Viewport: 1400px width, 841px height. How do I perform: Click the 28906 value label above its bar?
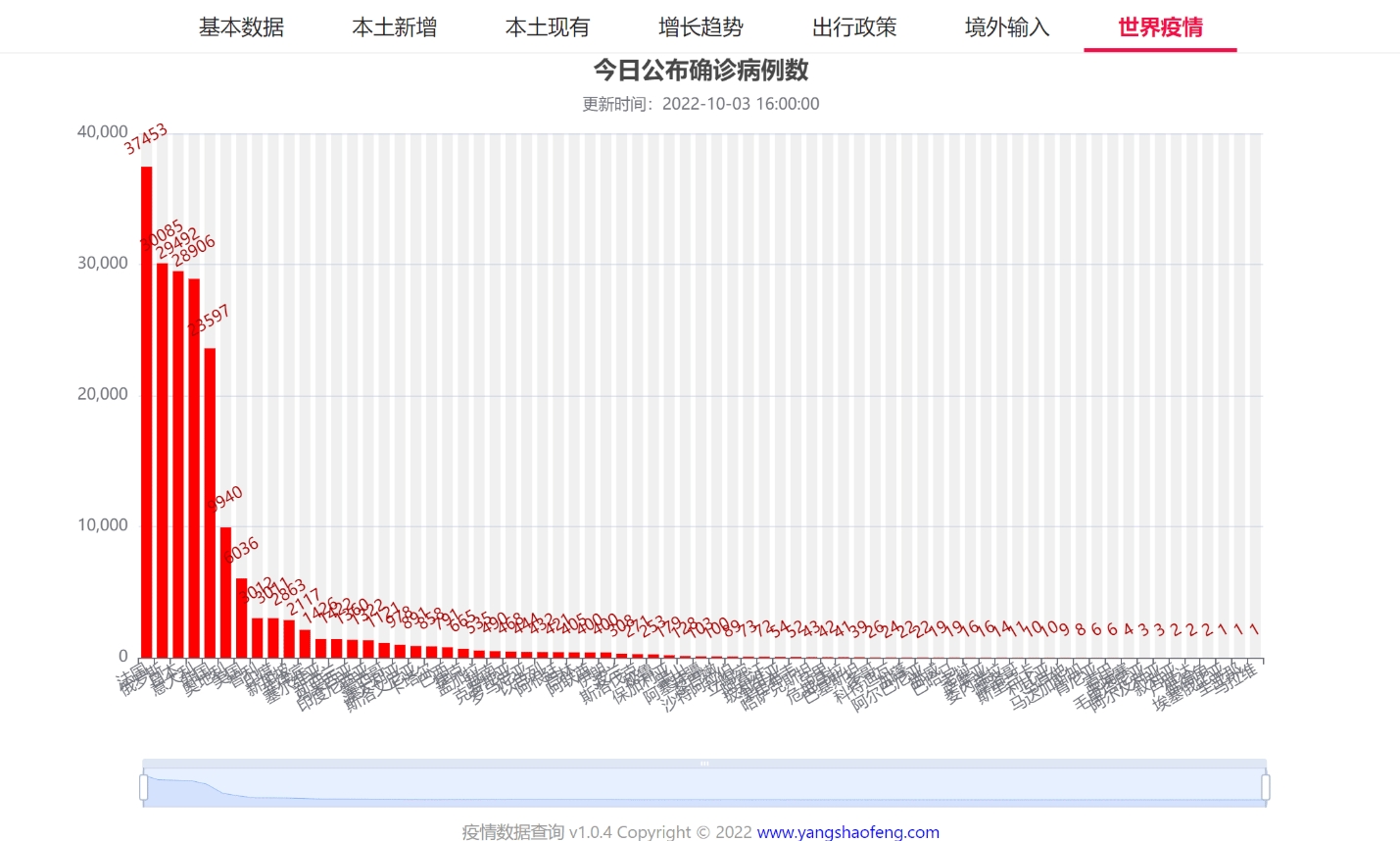click(194, 252)
